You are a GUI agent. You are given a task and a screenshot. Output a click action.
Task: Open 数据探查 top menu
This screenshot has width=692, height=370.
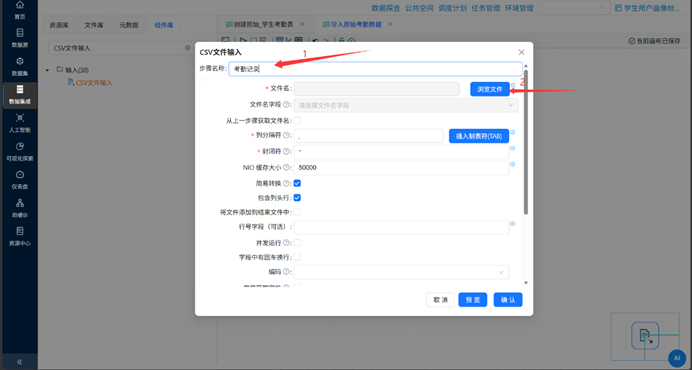pyautogui.click(x=386, y=8)
